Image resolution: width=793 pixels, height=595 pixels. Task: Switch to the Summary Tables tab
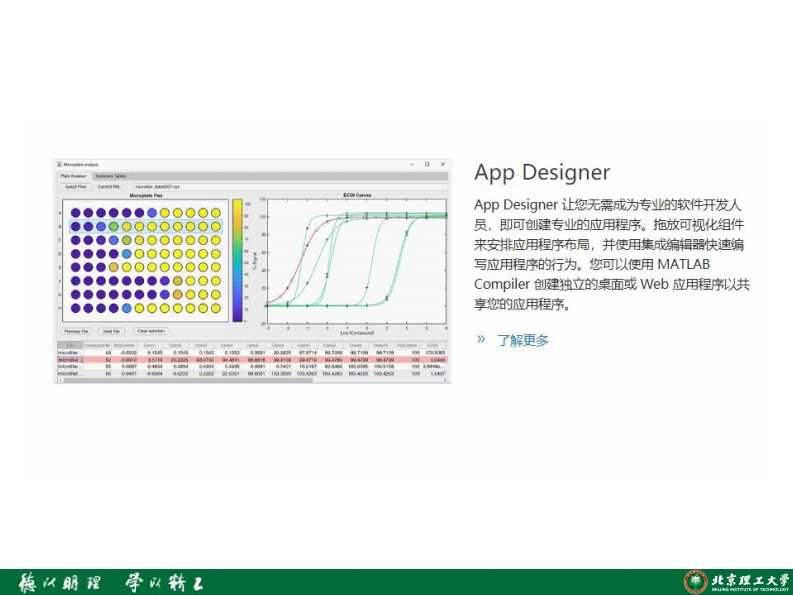point(110,175)
